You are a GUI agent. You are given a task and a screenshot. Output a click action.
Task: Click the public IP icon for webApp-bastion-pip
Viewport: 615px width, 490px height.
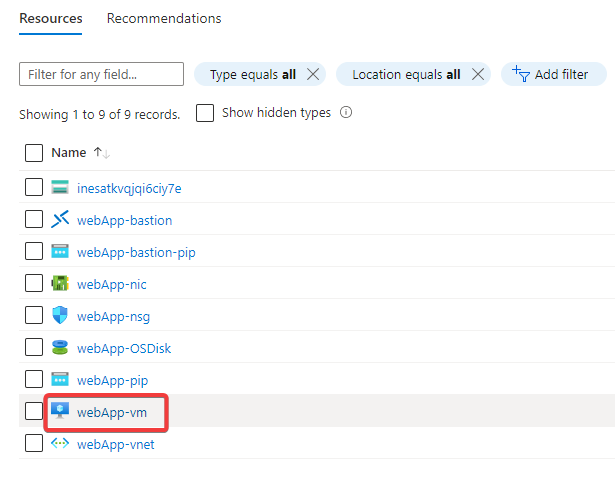pyautogui.click(x=61, y=252)
